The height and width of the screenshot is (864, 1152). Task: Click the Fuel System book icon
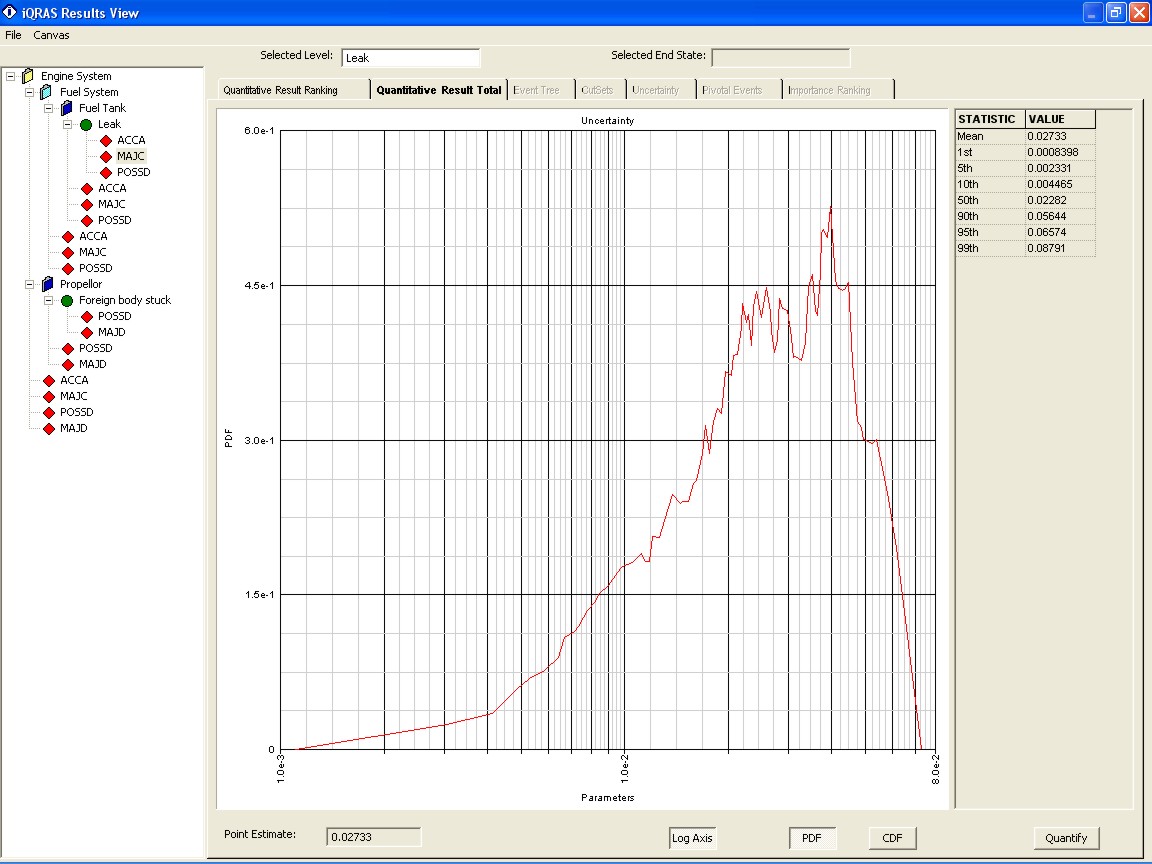click(46, 92)
